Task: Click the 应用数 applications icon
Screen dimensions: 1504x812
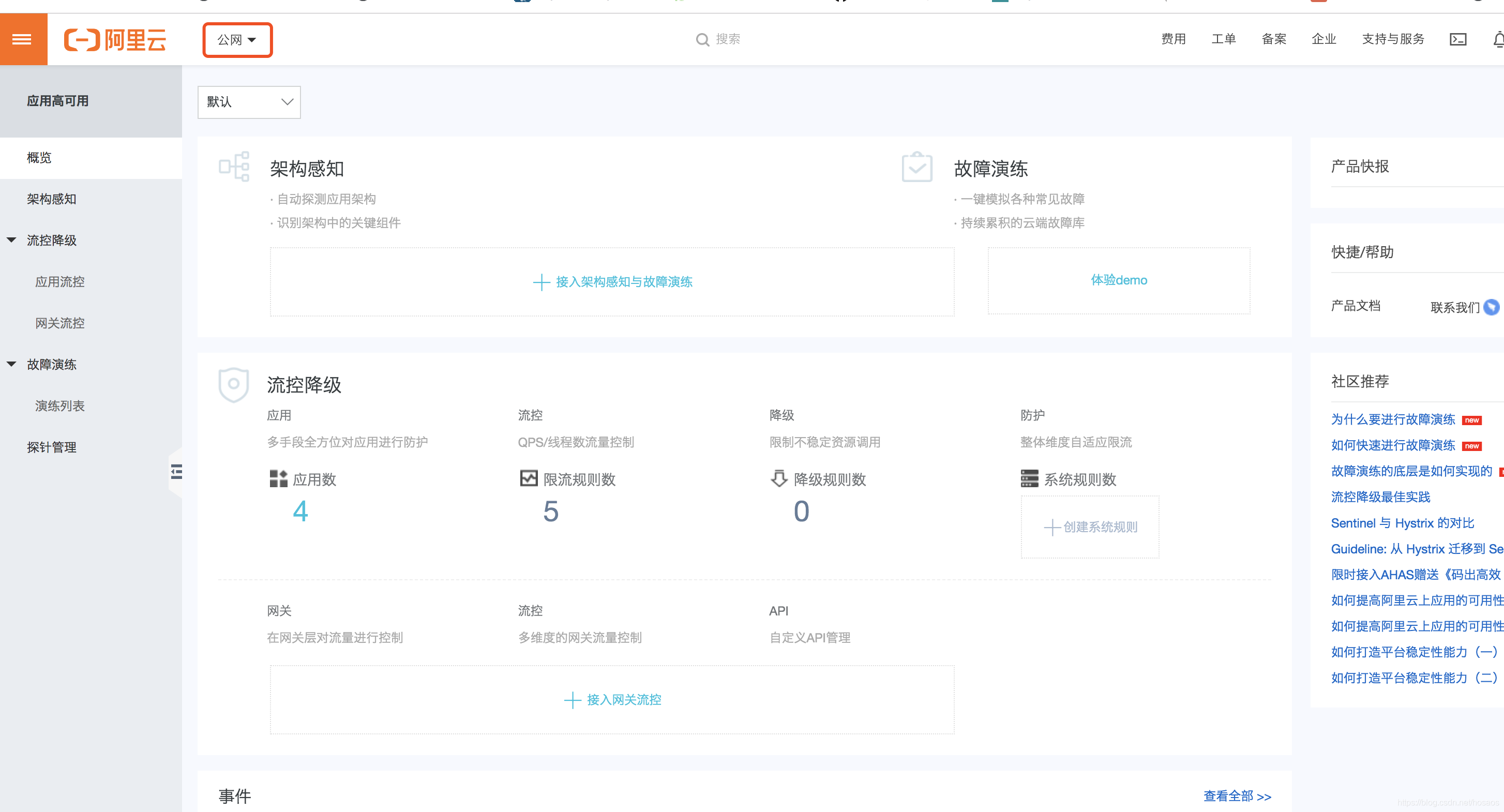Action: [277, 479]
